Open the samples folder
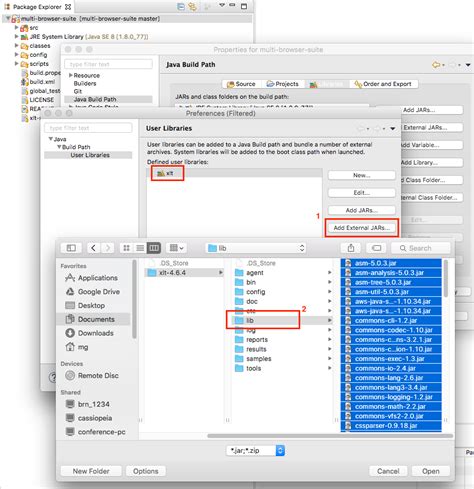This screenshot has height=489, width=474. [x=258, y=359]
